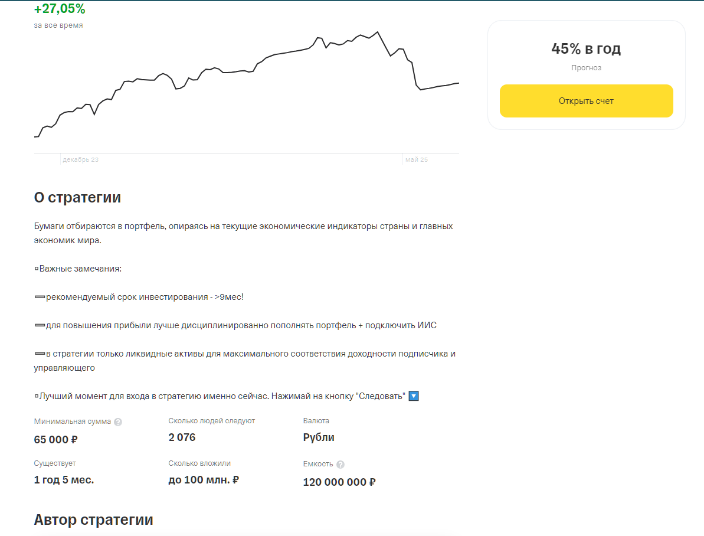704x536 pixels.
Task: Click the "Прогноз" label in the forecast card
Action: (x=586, y=68)
